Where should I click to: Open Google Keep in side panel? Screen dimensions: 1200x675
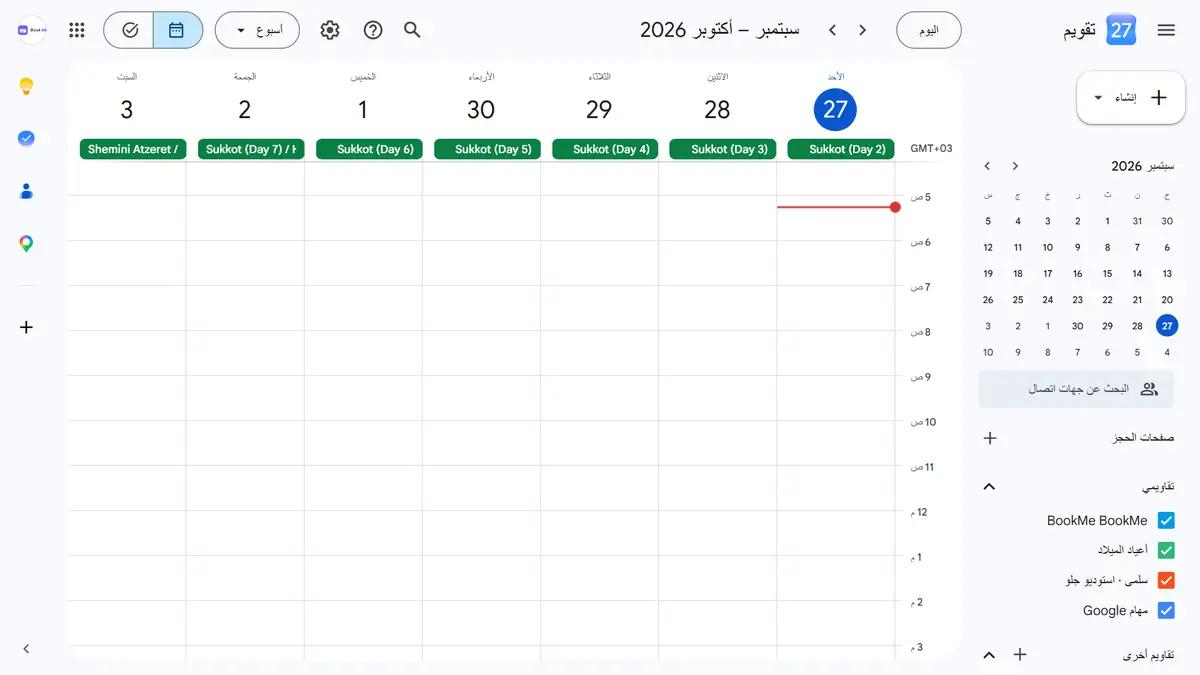[27, 86]
